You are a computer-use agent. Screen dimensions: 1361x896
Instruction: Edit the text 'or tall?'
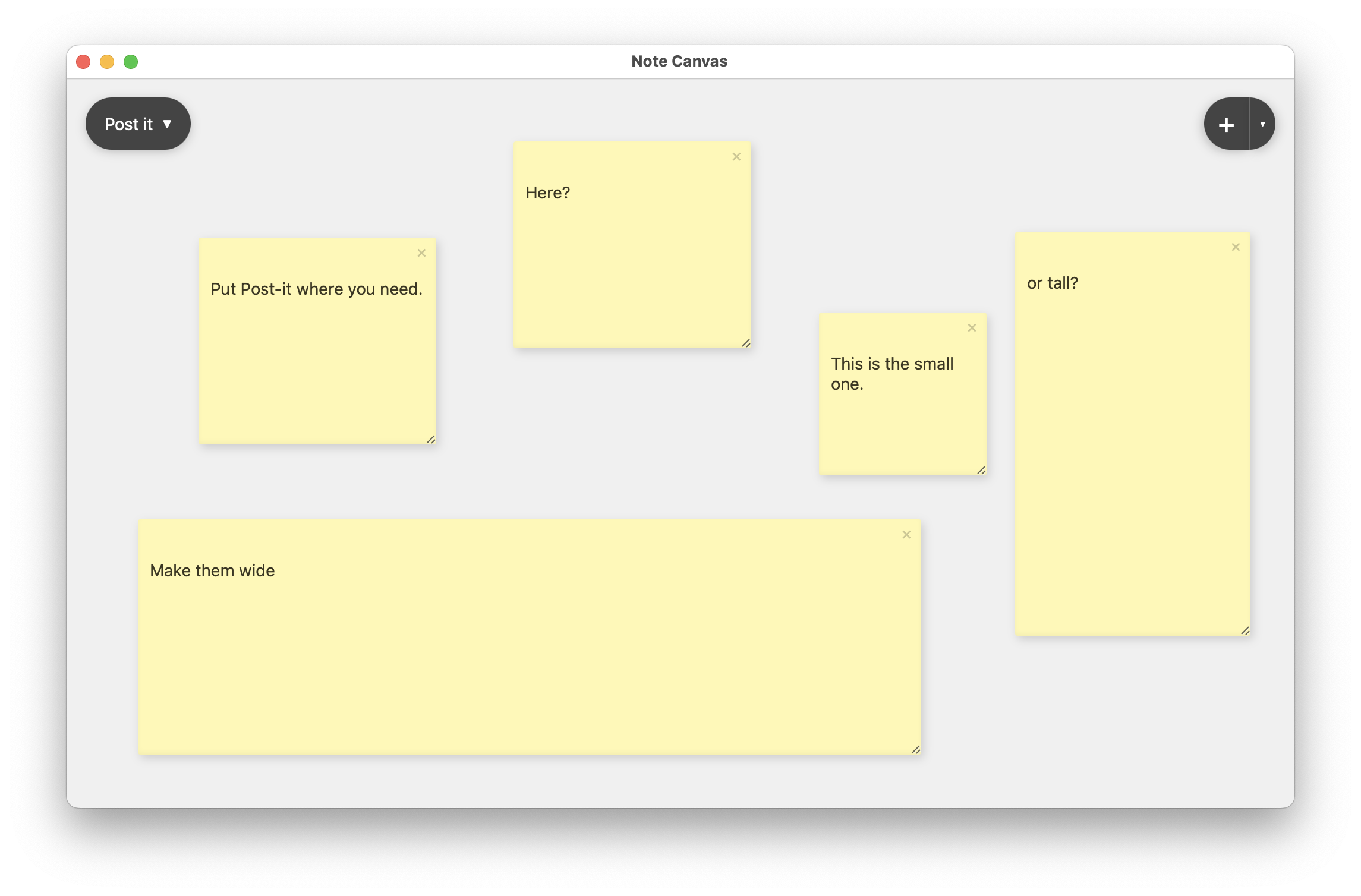point(1052,283)
